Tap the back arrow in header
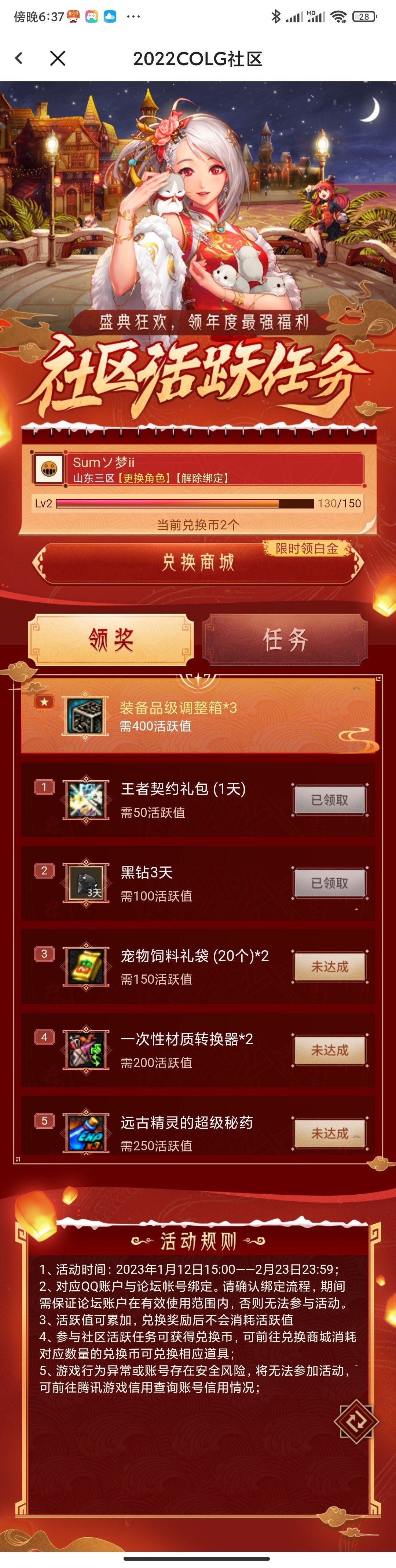396x1568 pixels. (x=19, y=59)
